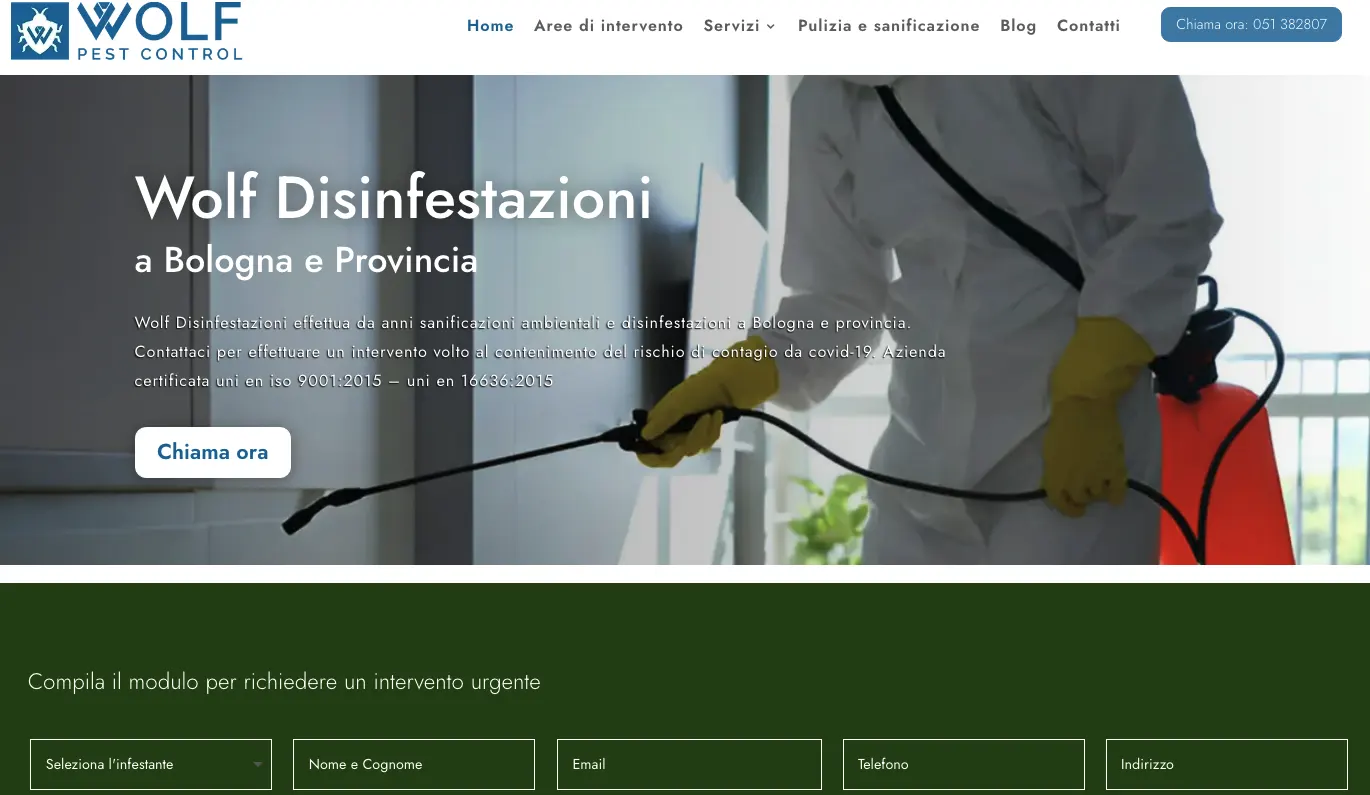Open the Blog page

click(1018, 26)
